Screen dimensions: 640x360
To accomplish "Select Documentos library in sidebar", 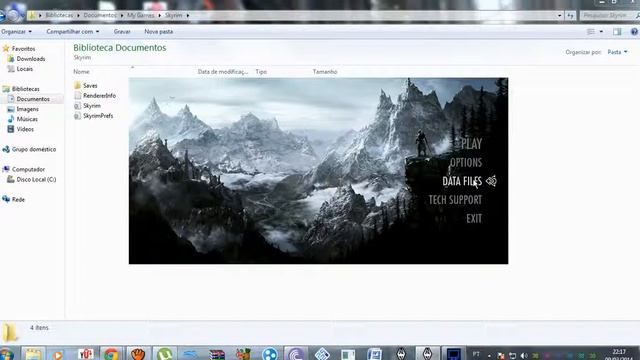I will (29, 99).
